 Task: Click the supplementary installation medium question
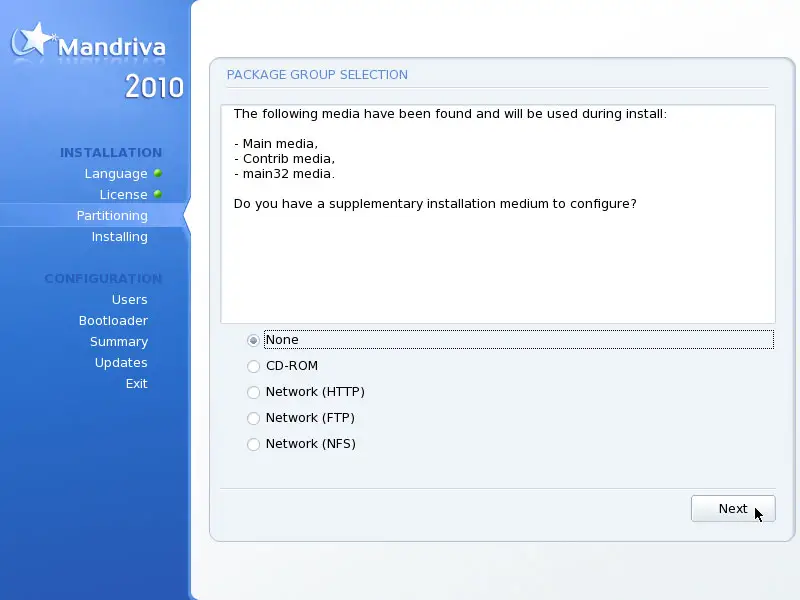[x=435, y=204]
